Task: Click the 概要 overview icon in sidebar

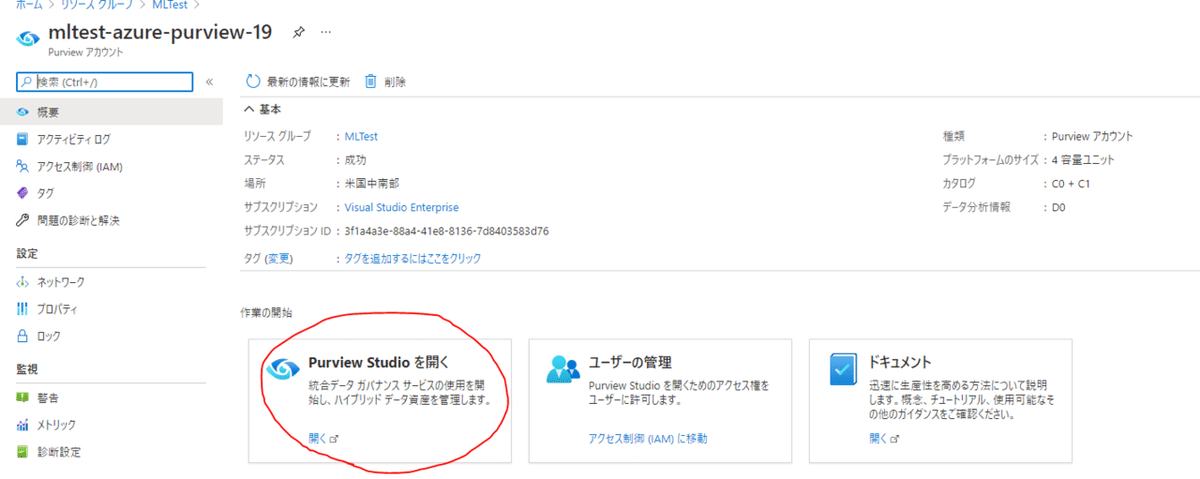Action: 23,112
